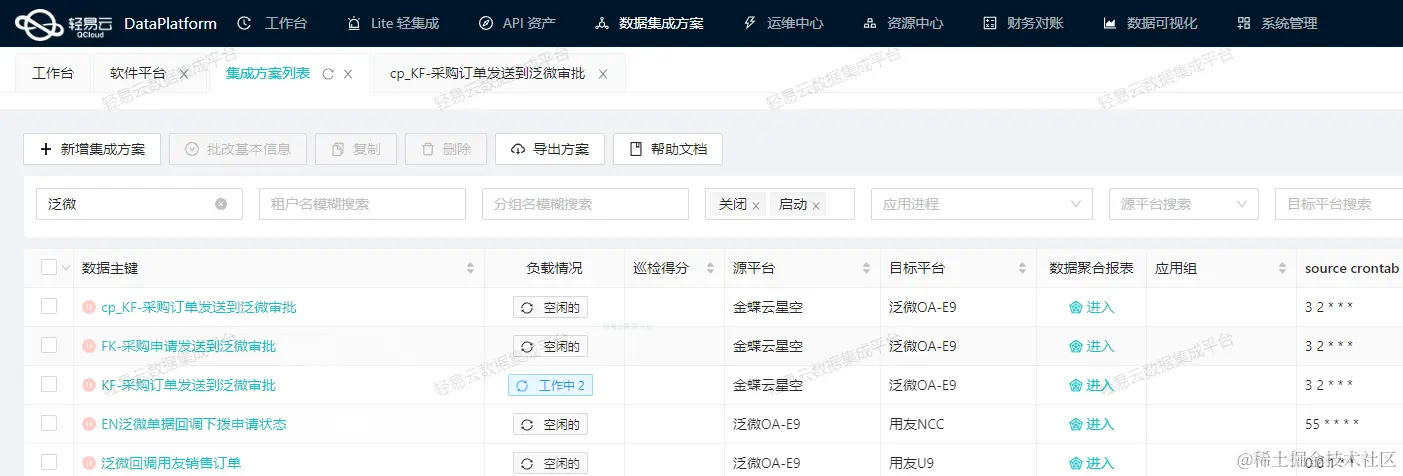Remove the 关闭 status tag
Screen dimensions: 1403x476
coord(756,205)
